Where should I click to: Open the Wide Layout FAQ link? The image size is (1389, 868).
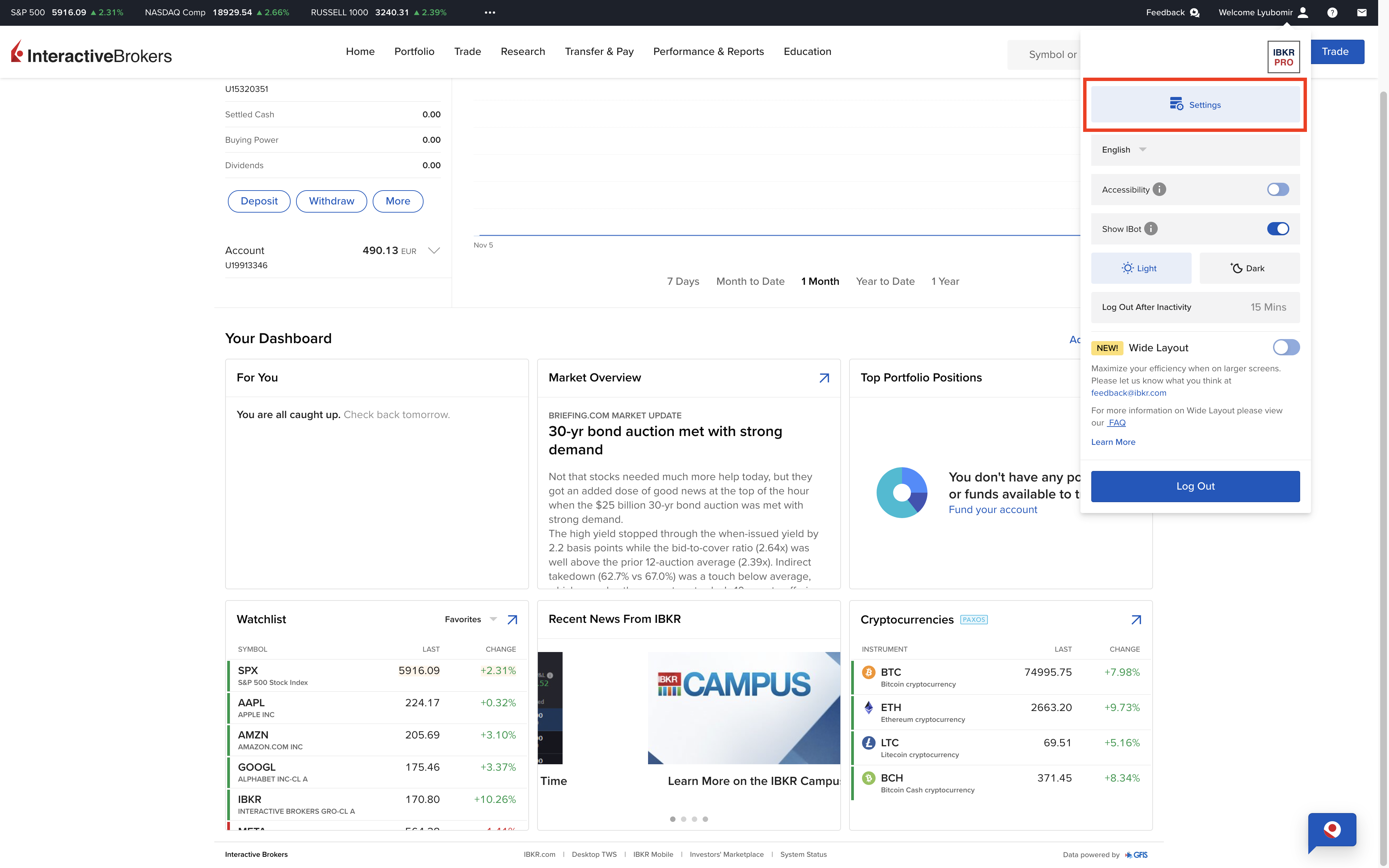(1116, 422)
